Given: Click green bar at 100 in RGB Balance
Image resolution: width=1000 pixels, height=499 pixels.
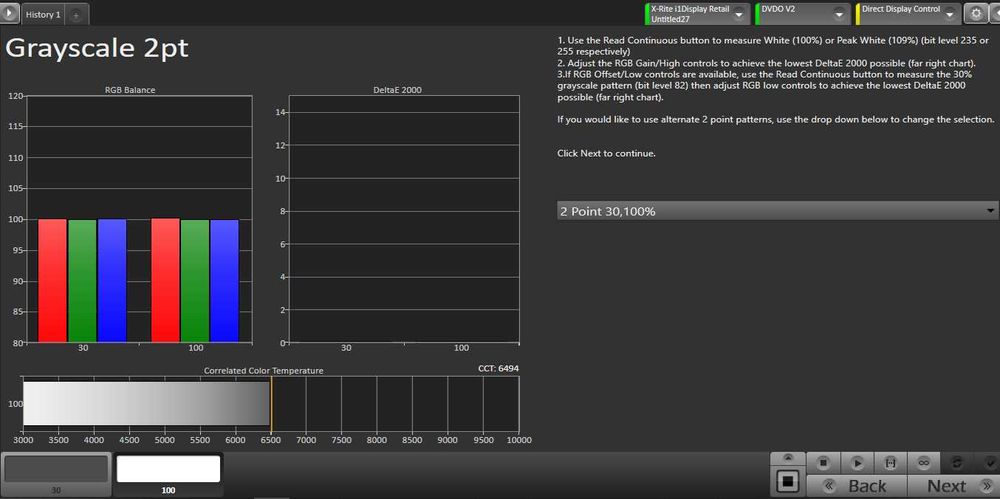Looking at the screenshot, I should 195,281.
